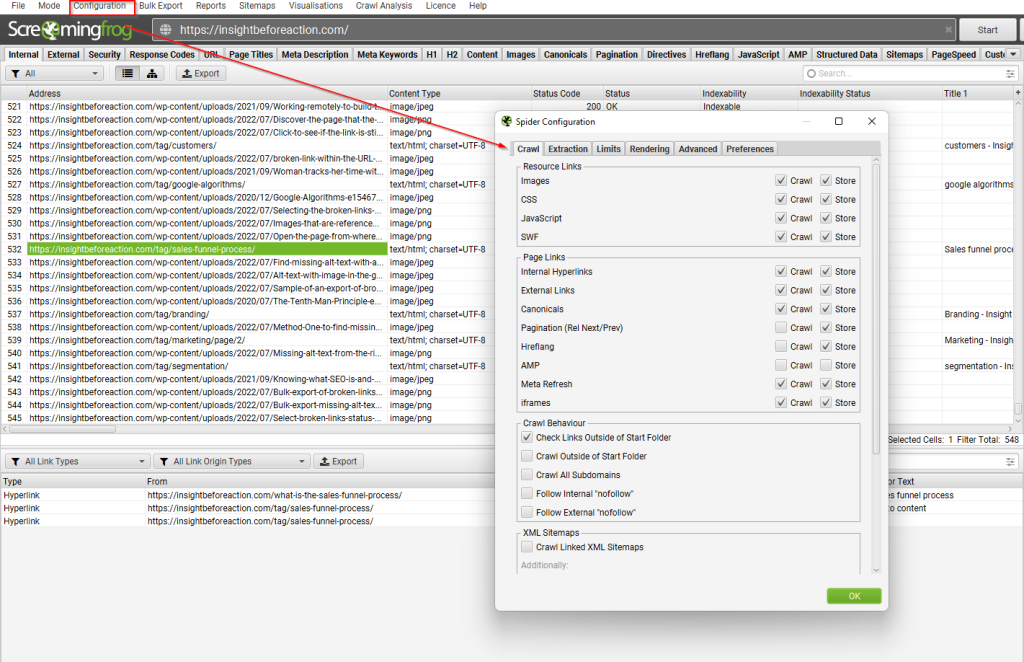This screenshot has width=1024, height=662.
Task: Sort by Status Code column header
Action: tap(567, 93)
